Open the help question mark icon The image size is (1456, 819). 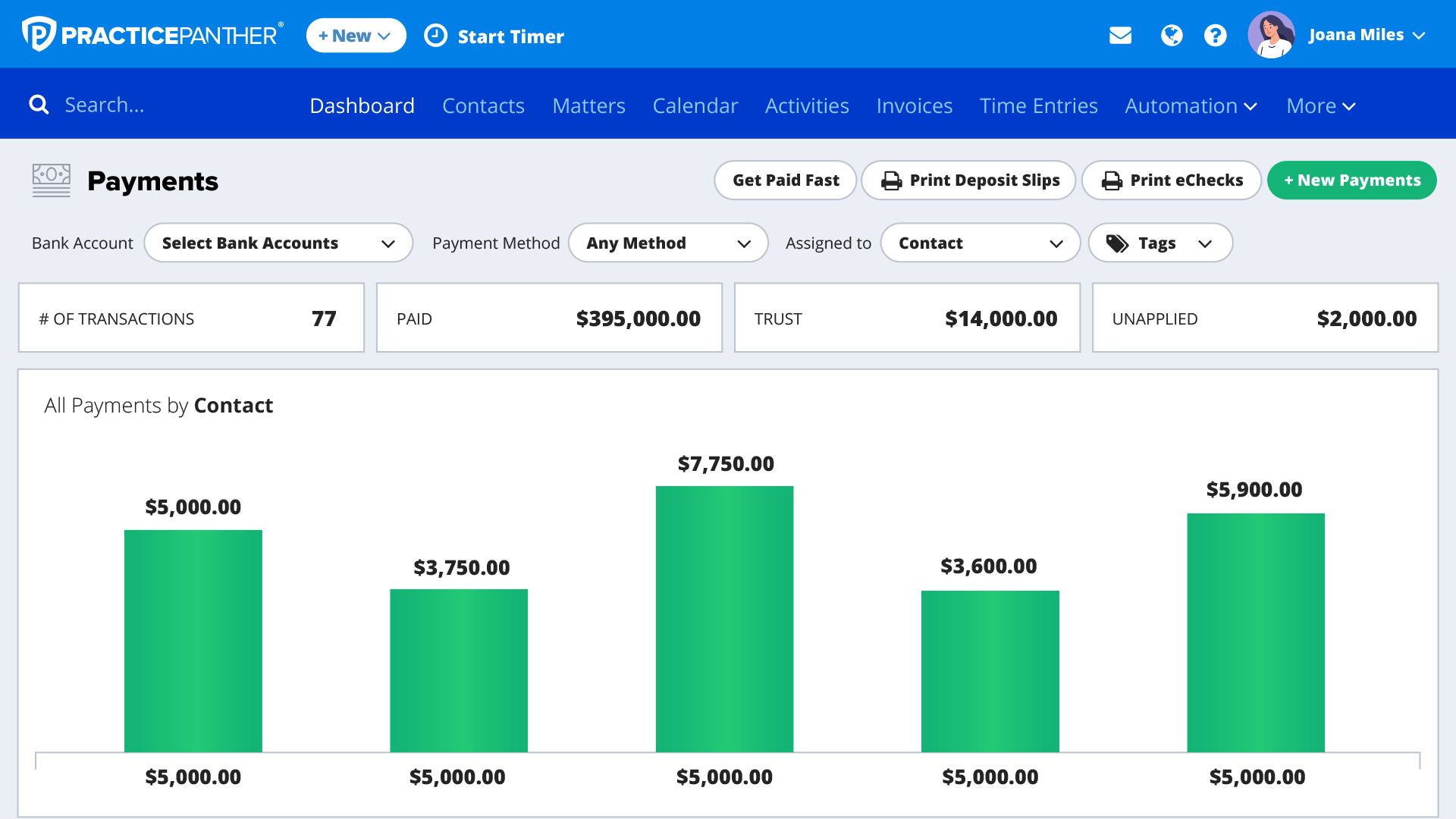(x=1215, y=36)
